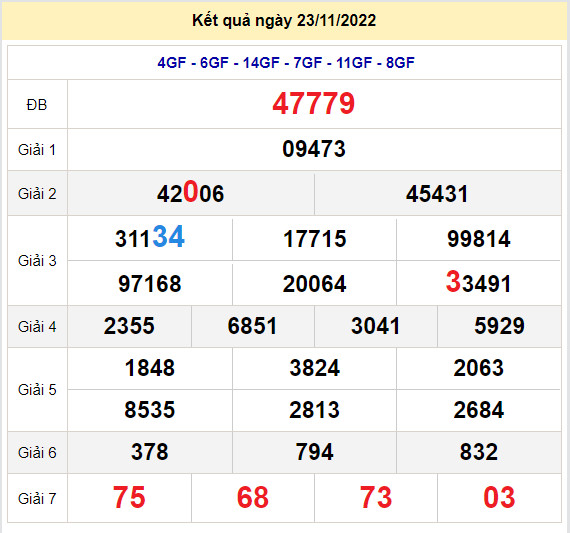Select the Giải 4 number 2355
The height and width of the screenshot is (533, 570).
pos(129,326)
